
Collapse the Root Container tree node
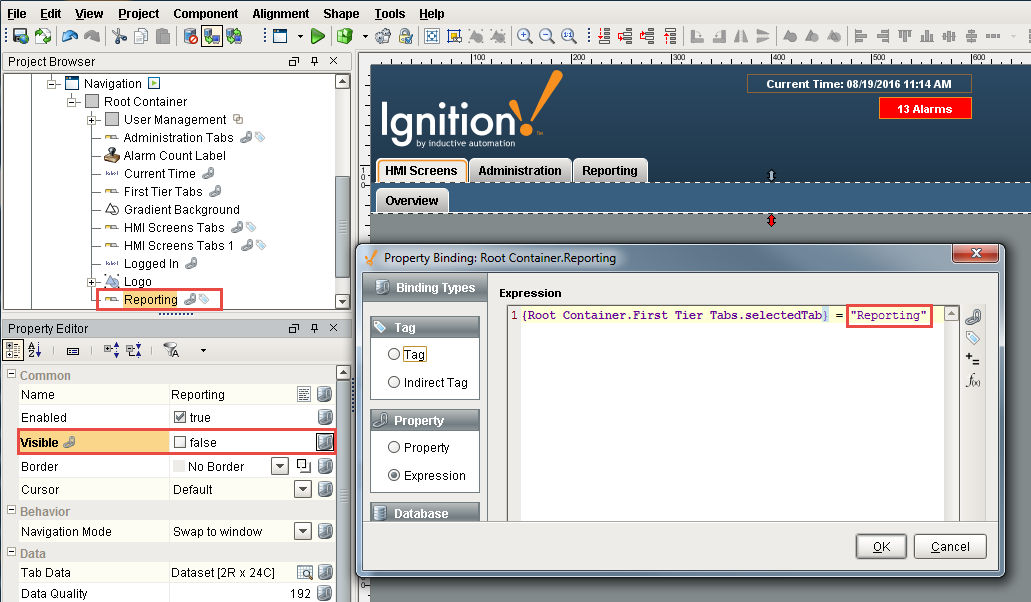click(x=72, y=102)
